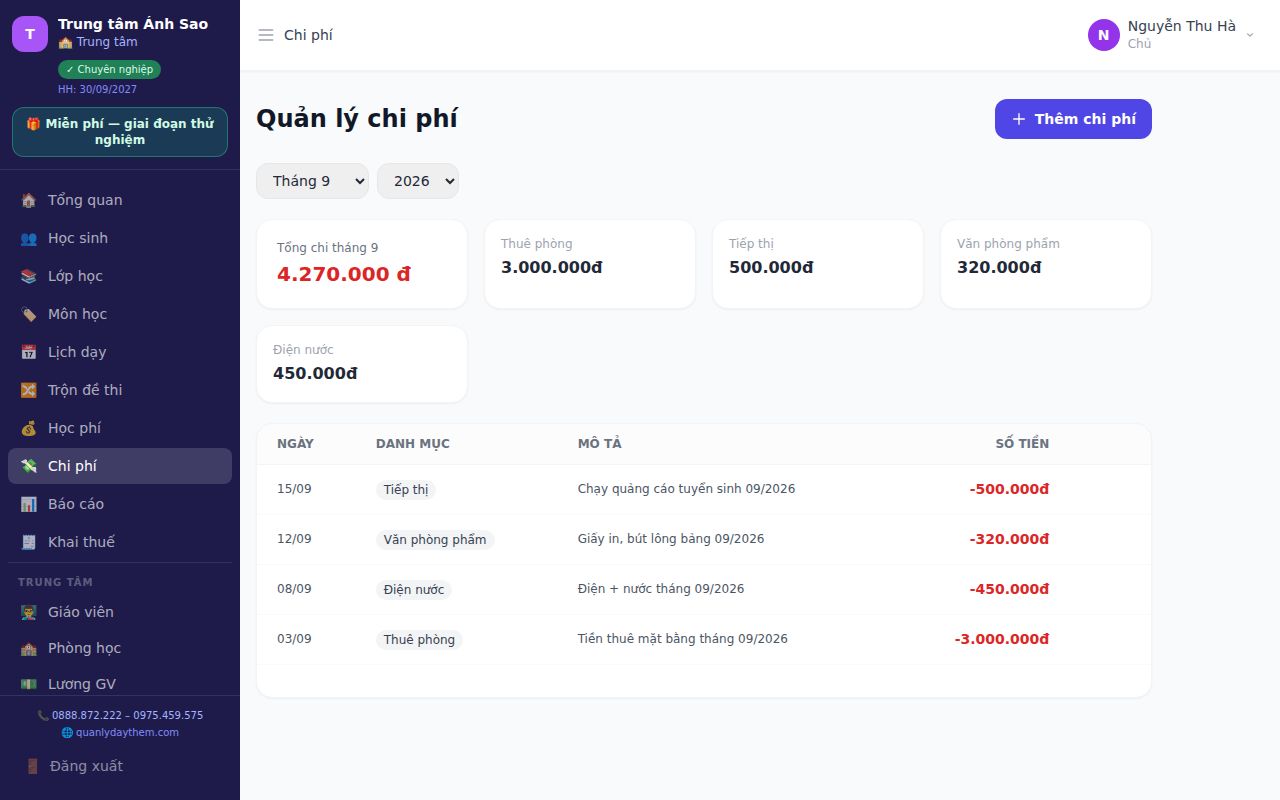The height and width of the screenshot is (800, 1280).
Task: Toggle the hamburger menu icon
Action: (x=266, y=35)
